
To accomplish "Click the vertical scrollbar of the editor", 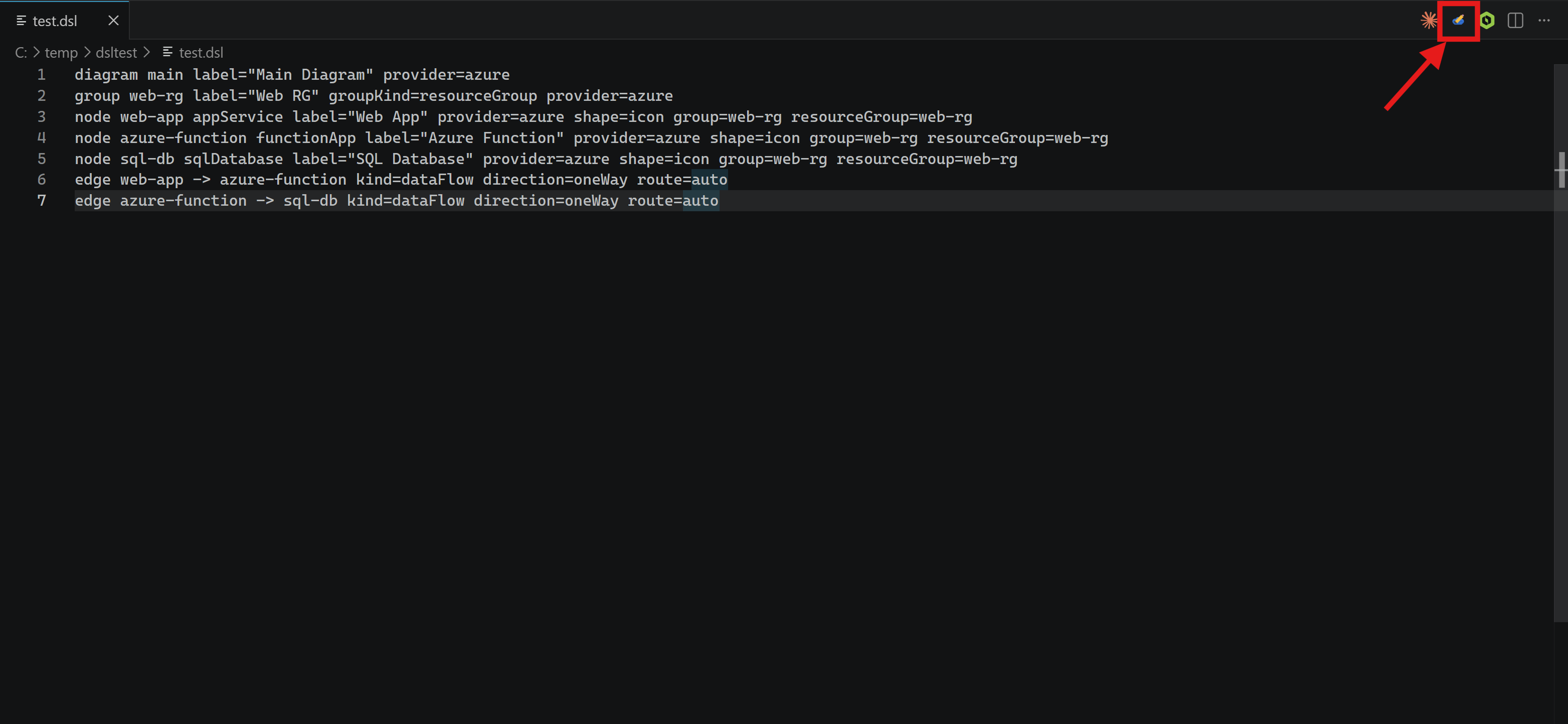I will coord(1560,342).
